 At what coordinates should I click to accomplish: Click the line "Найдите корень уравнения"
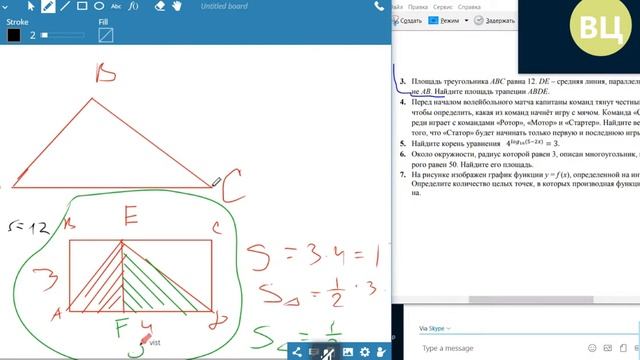(x=456, y=144)
